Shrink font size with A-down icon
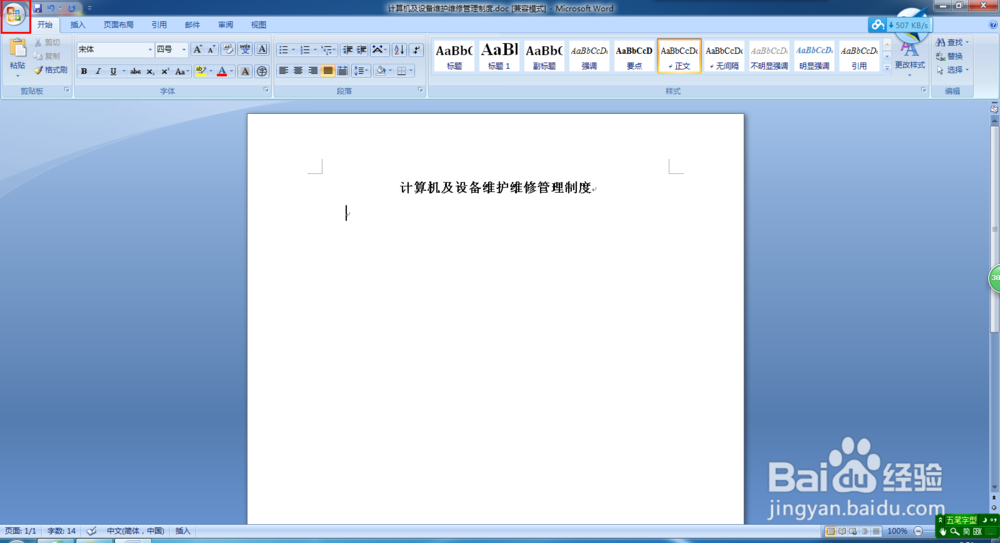This screenshot has width=1000, height=543. point(211,50)
